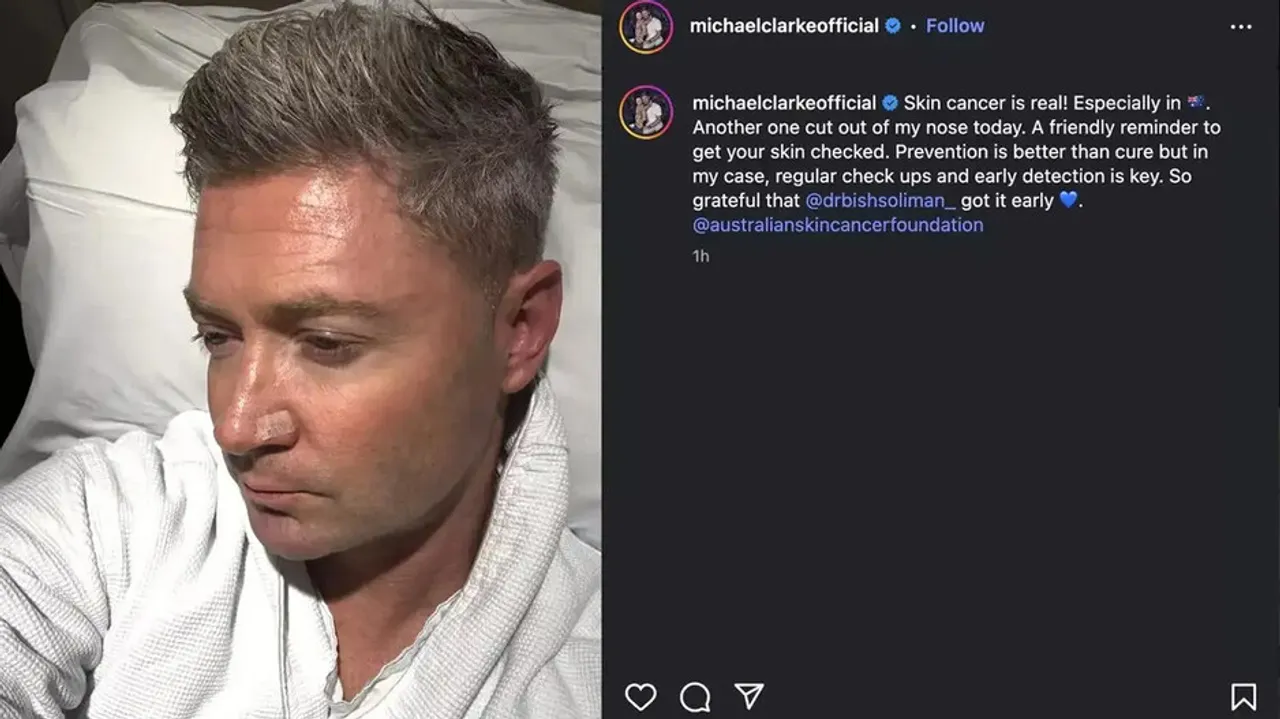Click the verified badge in the header
Viewport: 1280px width, 719px height.
[893, 26]
